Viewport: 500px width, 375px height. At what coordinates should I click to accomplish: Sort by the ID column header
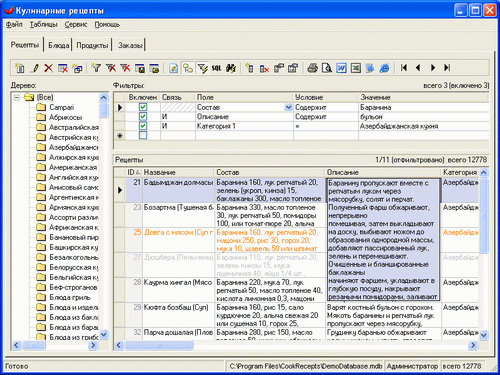click(134, 172)
